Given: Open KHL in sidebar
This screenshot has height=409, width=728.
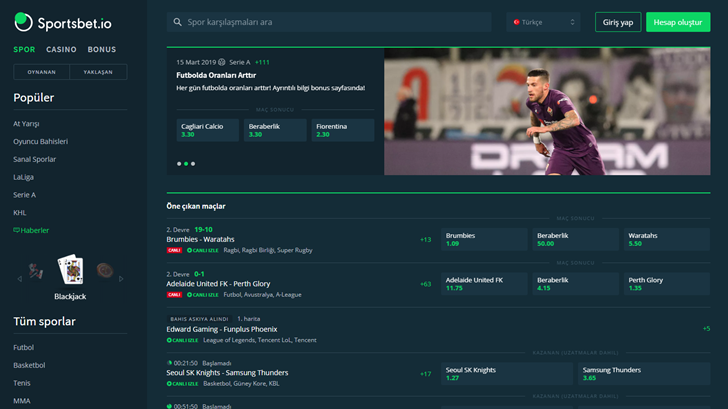Looking at the screenshot, I should (x=20, y=213).
